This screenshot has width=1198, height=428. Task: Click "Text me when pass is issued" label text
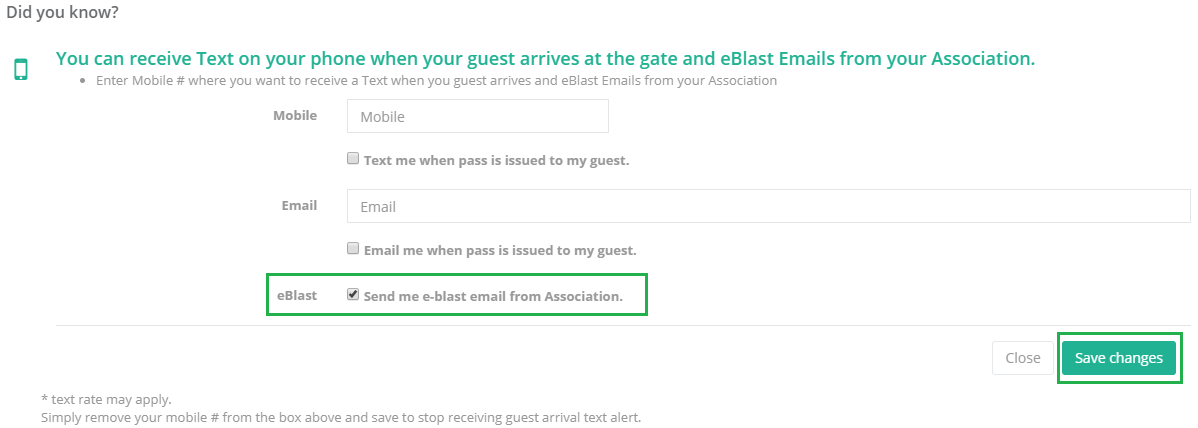coord(496,160)
